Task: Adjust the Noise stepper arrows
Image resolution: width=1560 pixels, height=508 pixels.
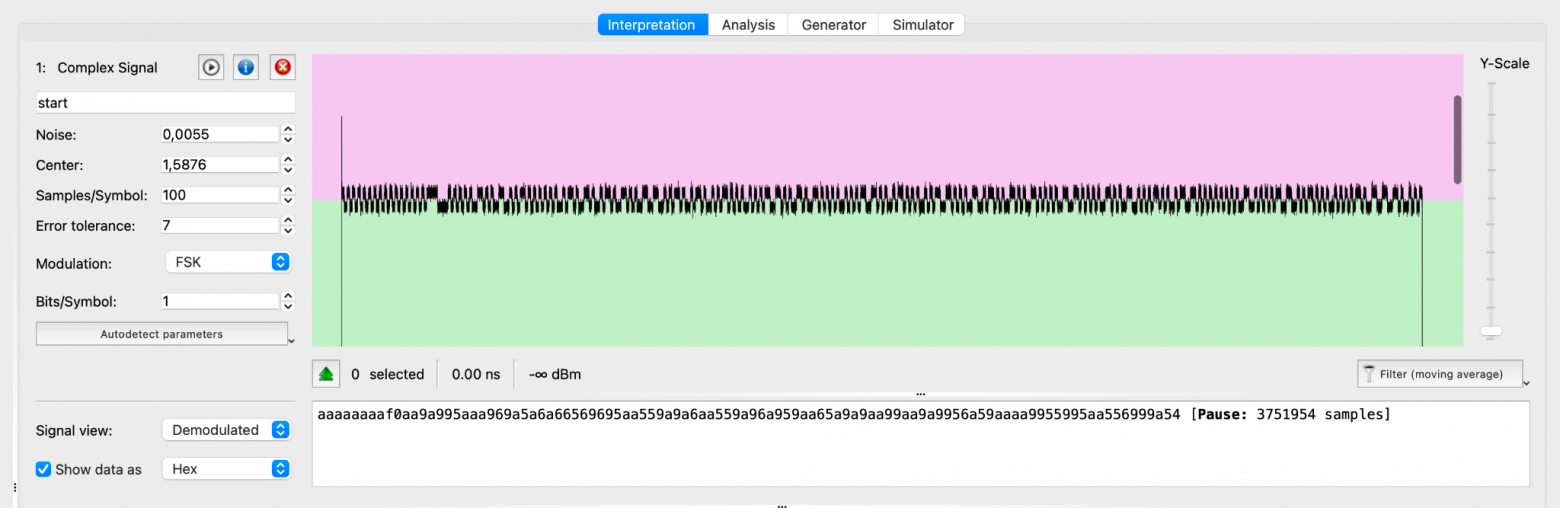Action: 288,134
